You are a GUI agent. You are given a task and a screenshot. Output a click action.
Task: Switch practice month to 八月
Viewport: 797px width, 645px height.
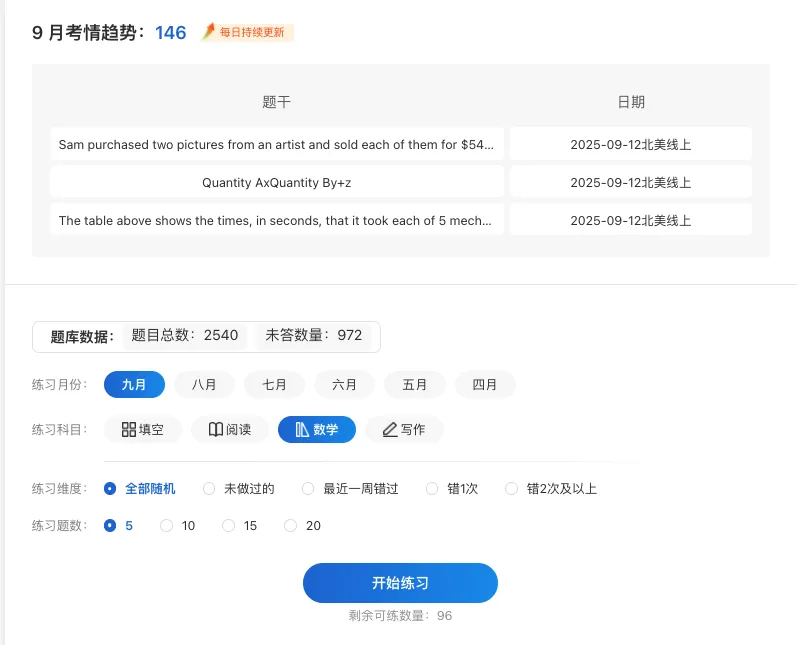[204, 385]
